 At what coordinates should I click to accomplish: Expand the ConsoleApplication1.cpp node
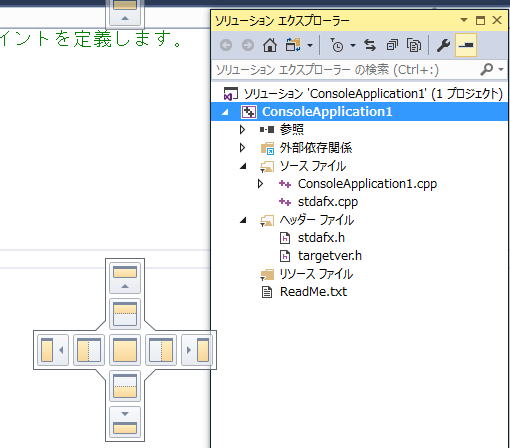click(260, 184)
